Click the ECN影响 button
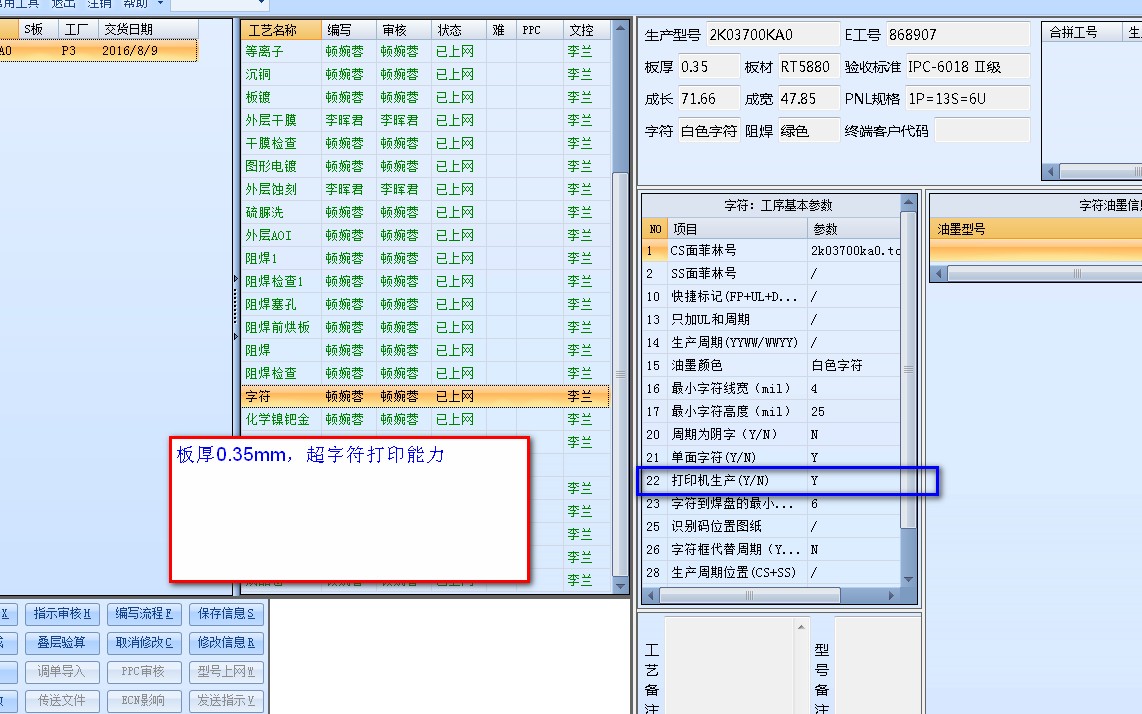 tap(143, 701)
